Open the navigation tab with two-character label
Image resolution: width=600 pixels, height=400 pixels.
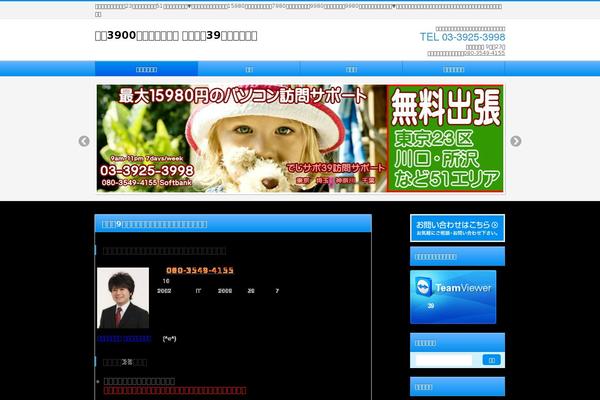point(249,69)
